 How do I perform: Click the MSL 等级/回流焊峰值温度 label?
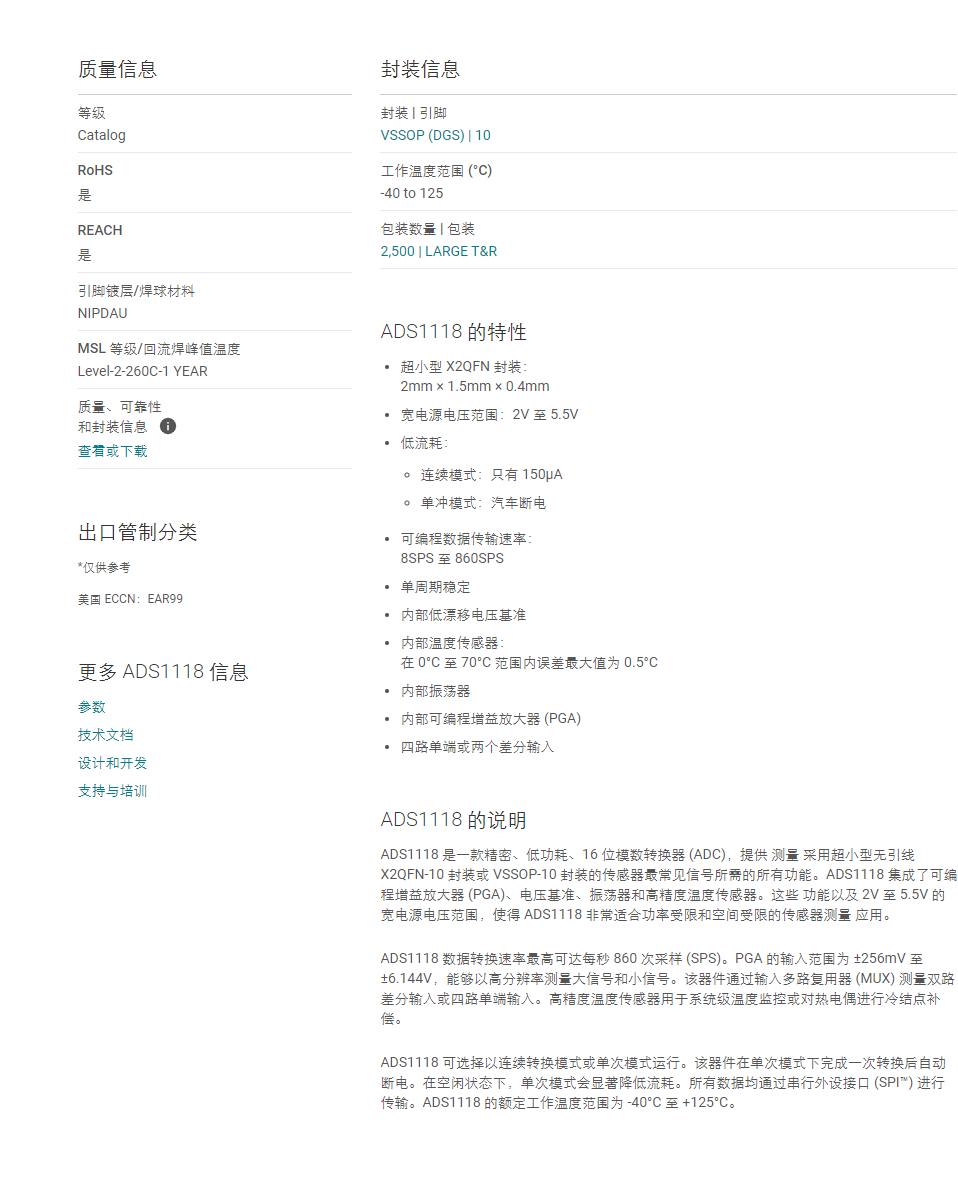[x=159, y=349]
